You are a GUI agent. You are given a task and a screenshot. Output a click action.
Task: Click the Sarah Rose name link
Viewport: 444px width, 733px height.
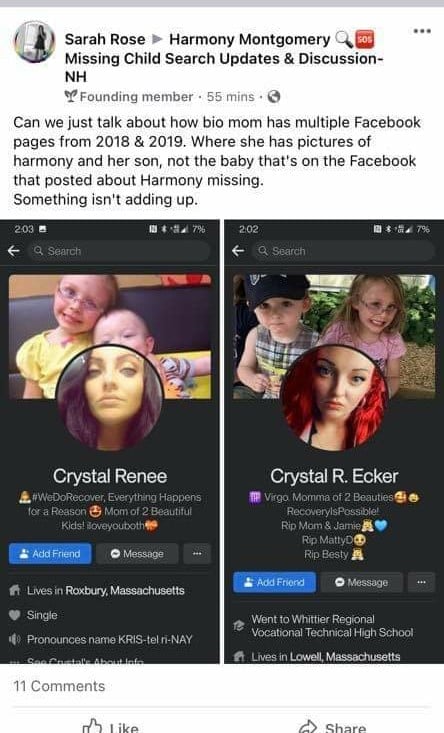point(105,39)
